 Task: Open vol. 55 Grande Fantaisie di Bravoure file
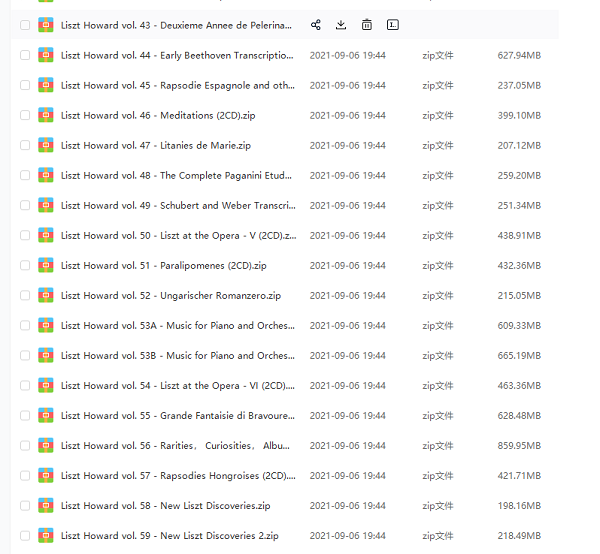[178, 416]
